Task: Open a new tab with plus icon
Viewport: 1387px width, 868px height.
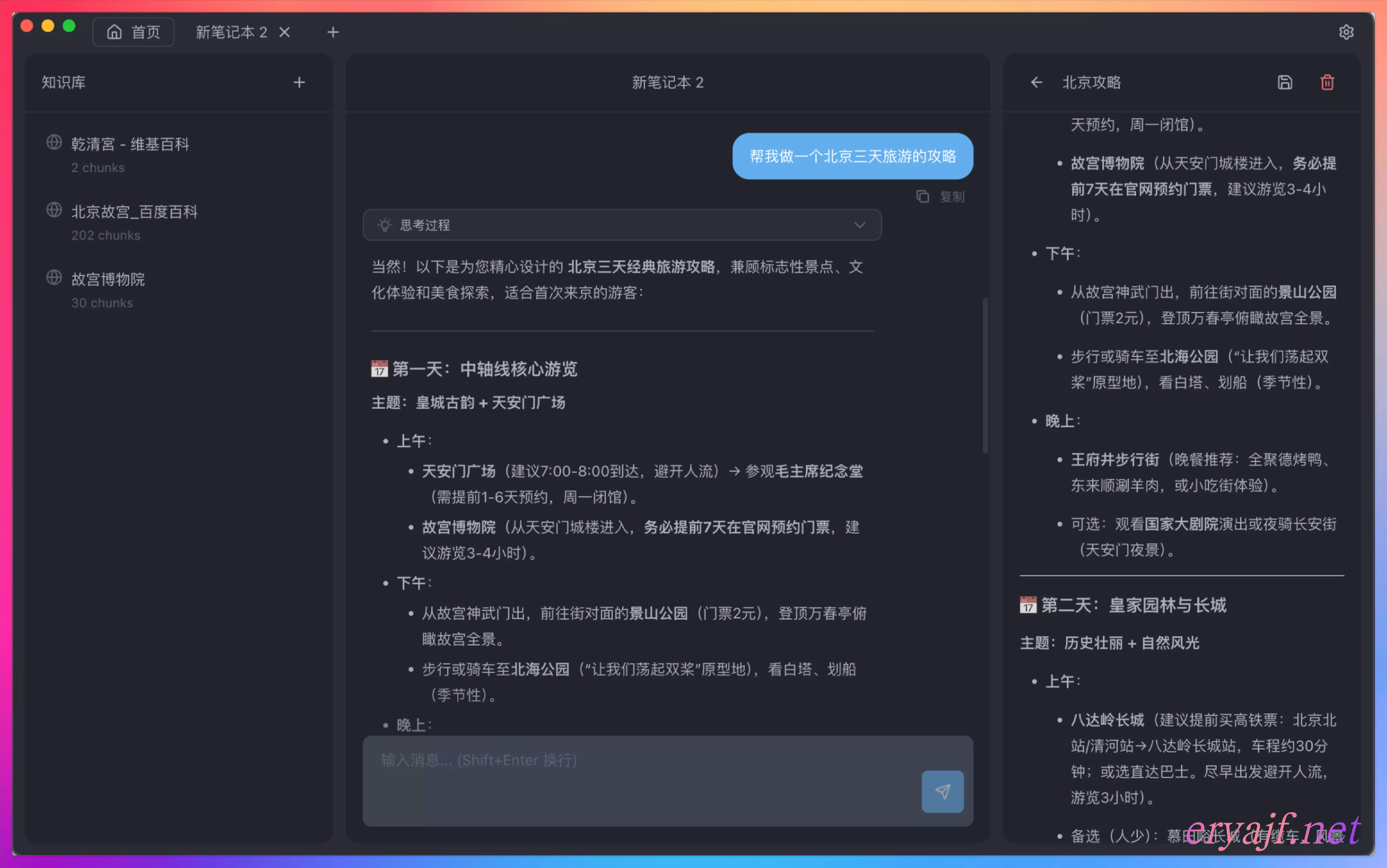Action: click(x=332, y=32)
